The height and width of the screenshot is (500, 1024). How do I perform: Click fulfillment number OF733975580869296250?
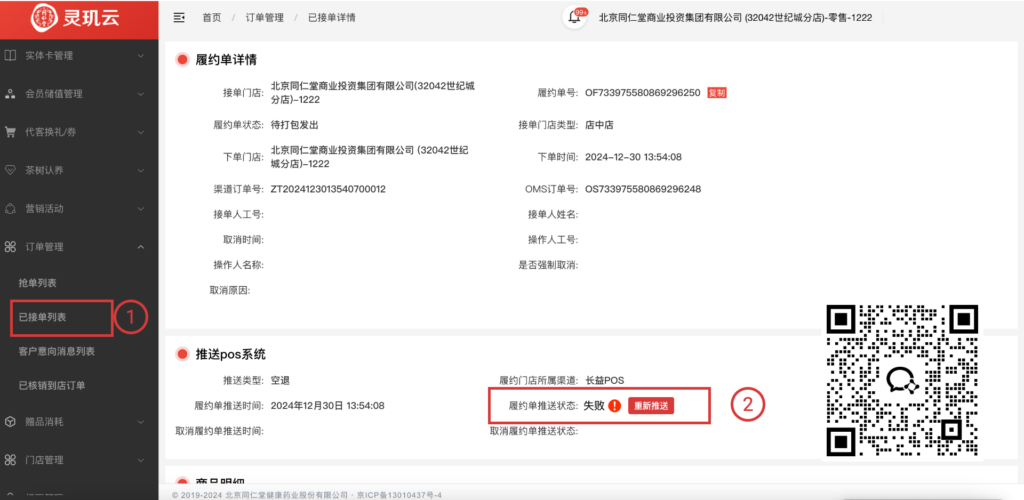[643, 93]
